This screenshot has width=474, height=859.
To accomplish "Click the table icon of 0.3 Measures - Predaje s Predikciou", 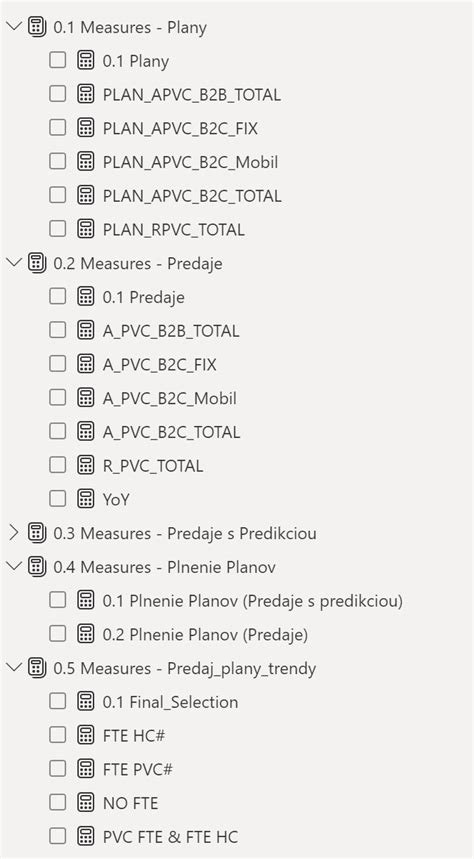I will coord(37,532).
